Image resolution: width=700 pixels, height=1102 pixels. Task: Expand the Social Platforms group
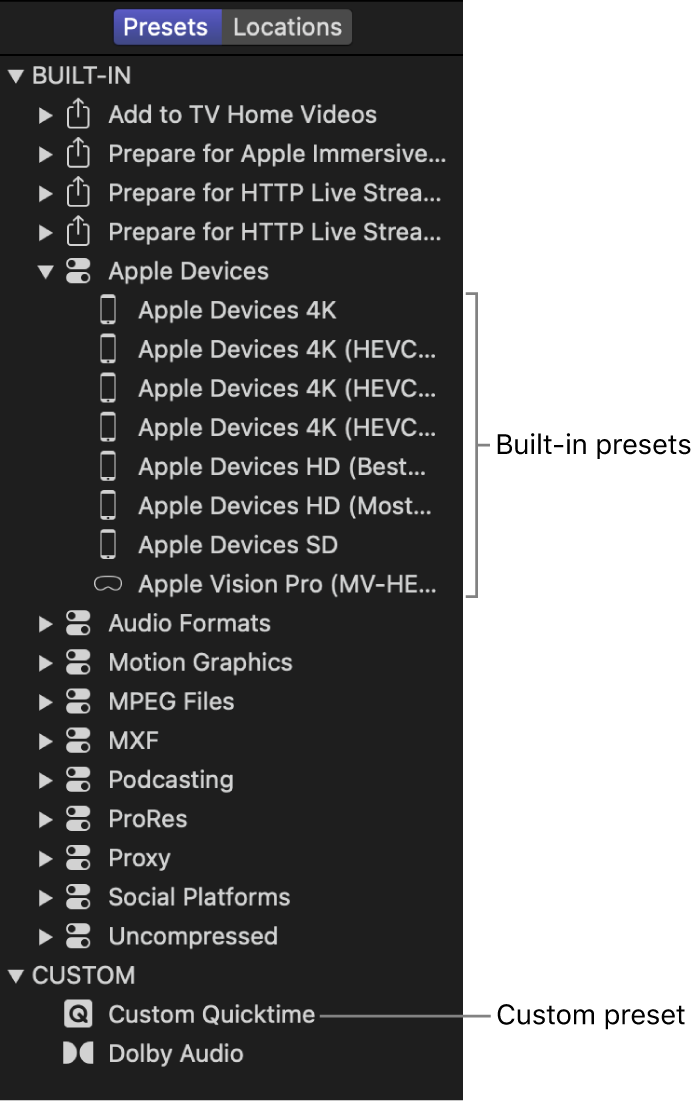(x=45, y=897)
